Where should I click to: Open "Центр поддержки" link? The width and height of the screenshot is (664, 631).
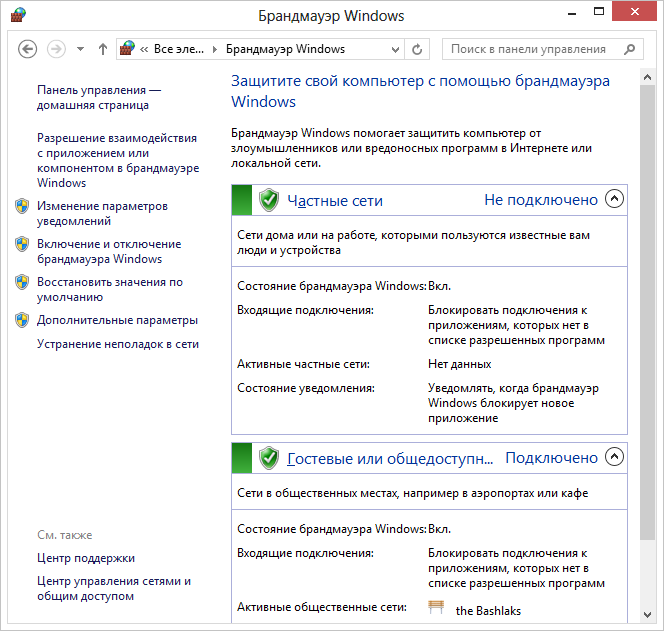click(x=86, y=558)
